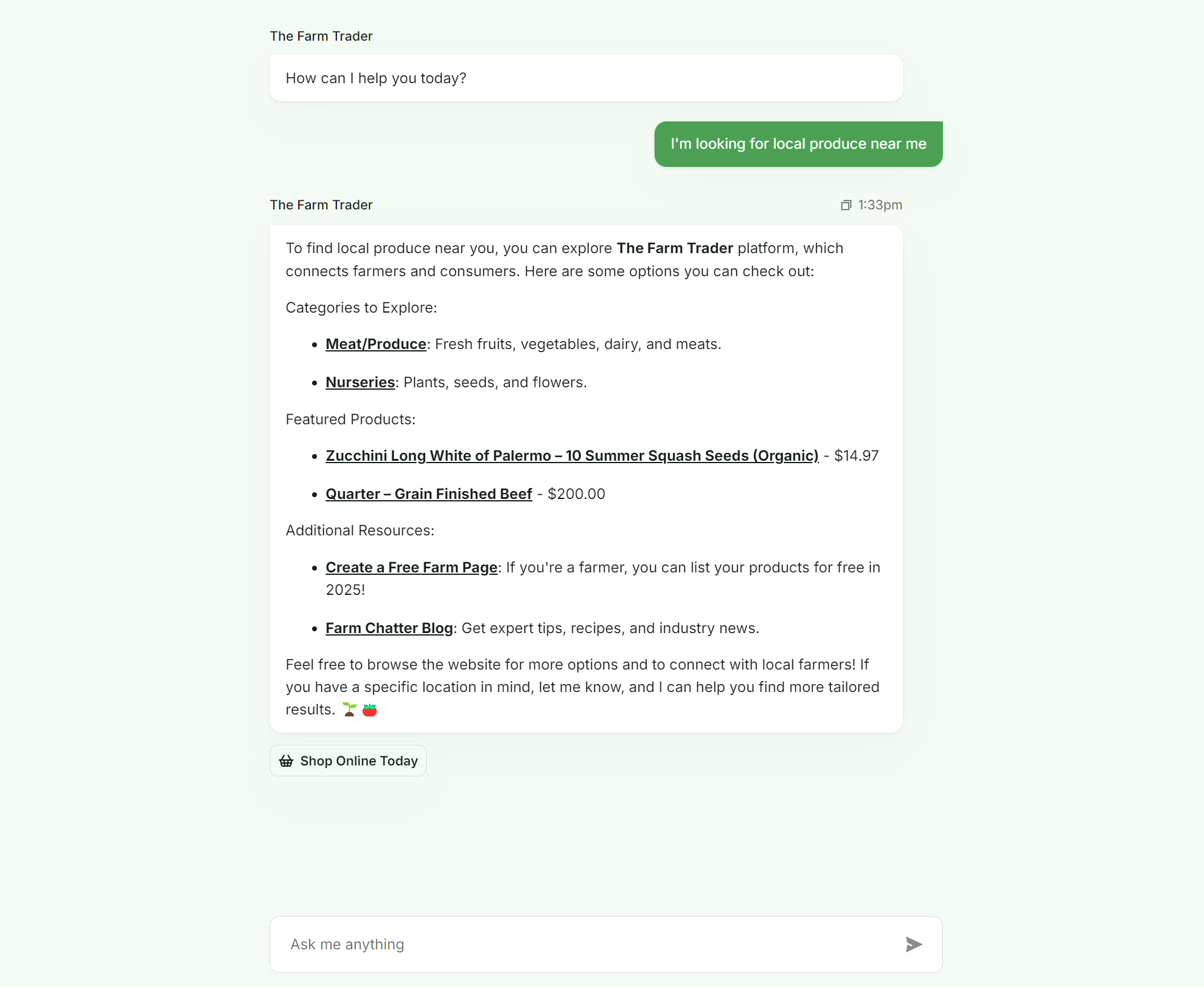Viewport: 1204px width, 987px height.
Task: Click the bold The Farm Trader text in reply
Action: point(675,248)
